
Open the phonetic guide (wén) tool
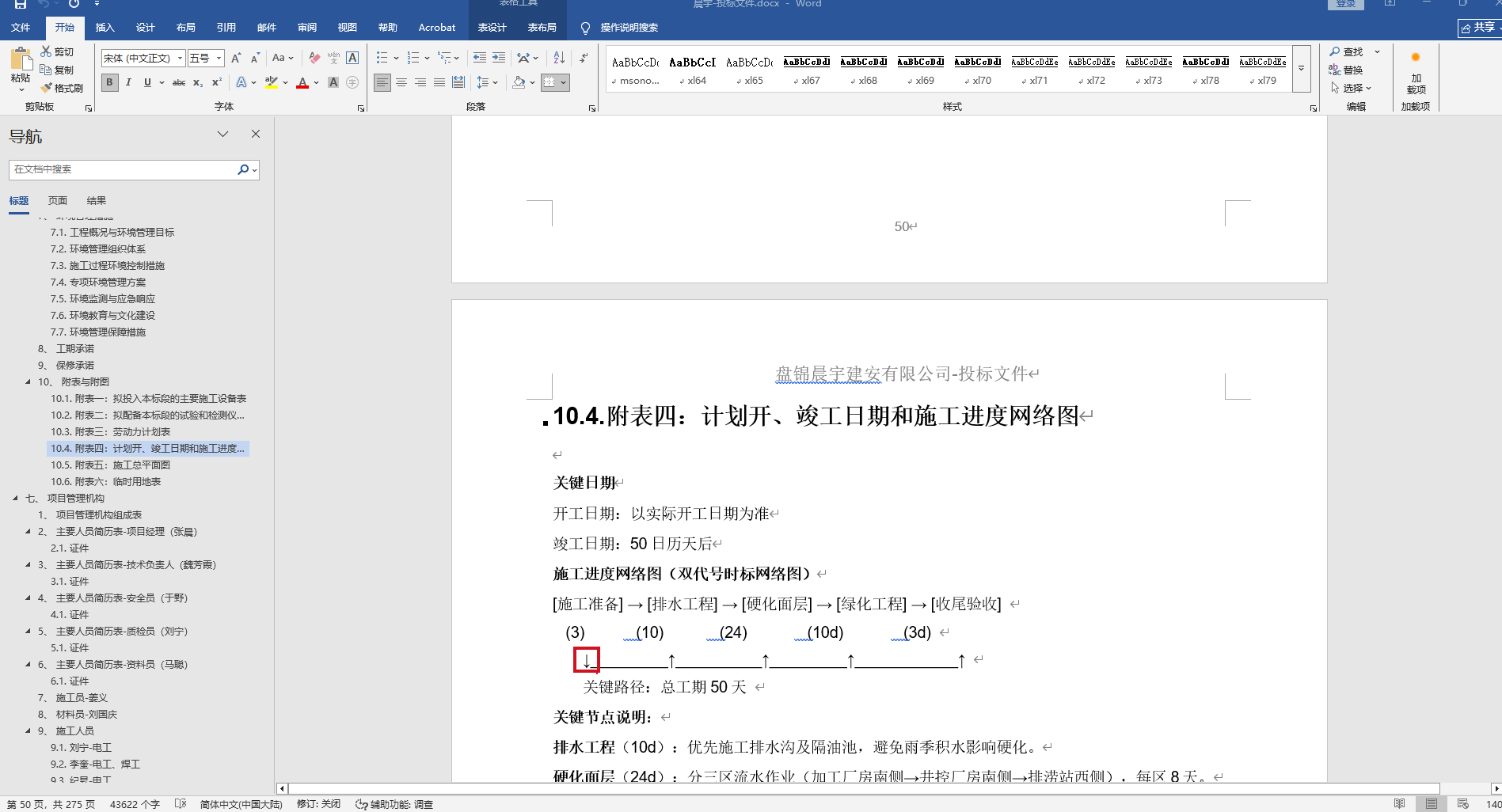333,58
